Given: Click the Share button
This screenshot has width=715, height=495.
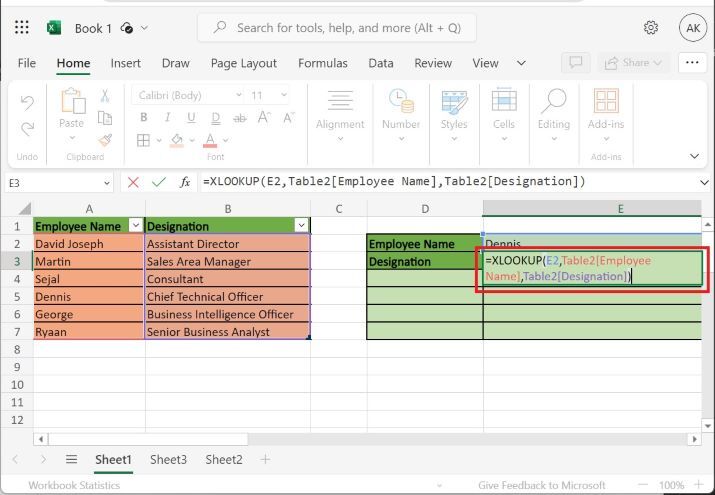Looking at the screenshot, I should 632,63.
